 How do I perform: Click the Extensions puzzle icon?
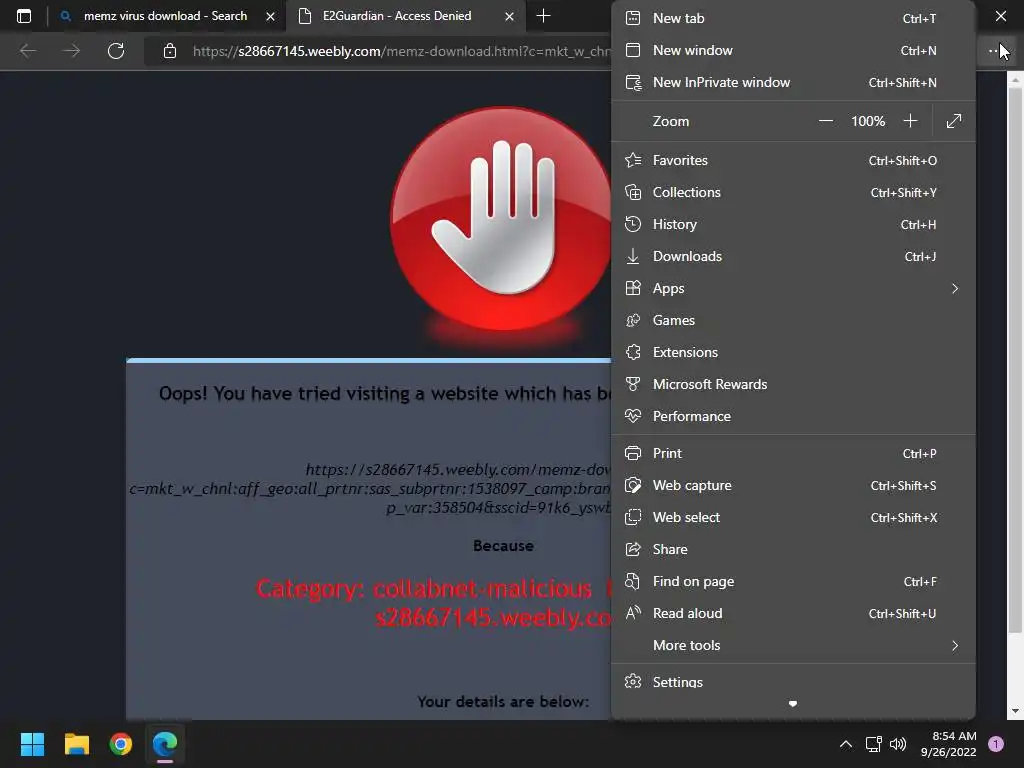pos(633,352)
